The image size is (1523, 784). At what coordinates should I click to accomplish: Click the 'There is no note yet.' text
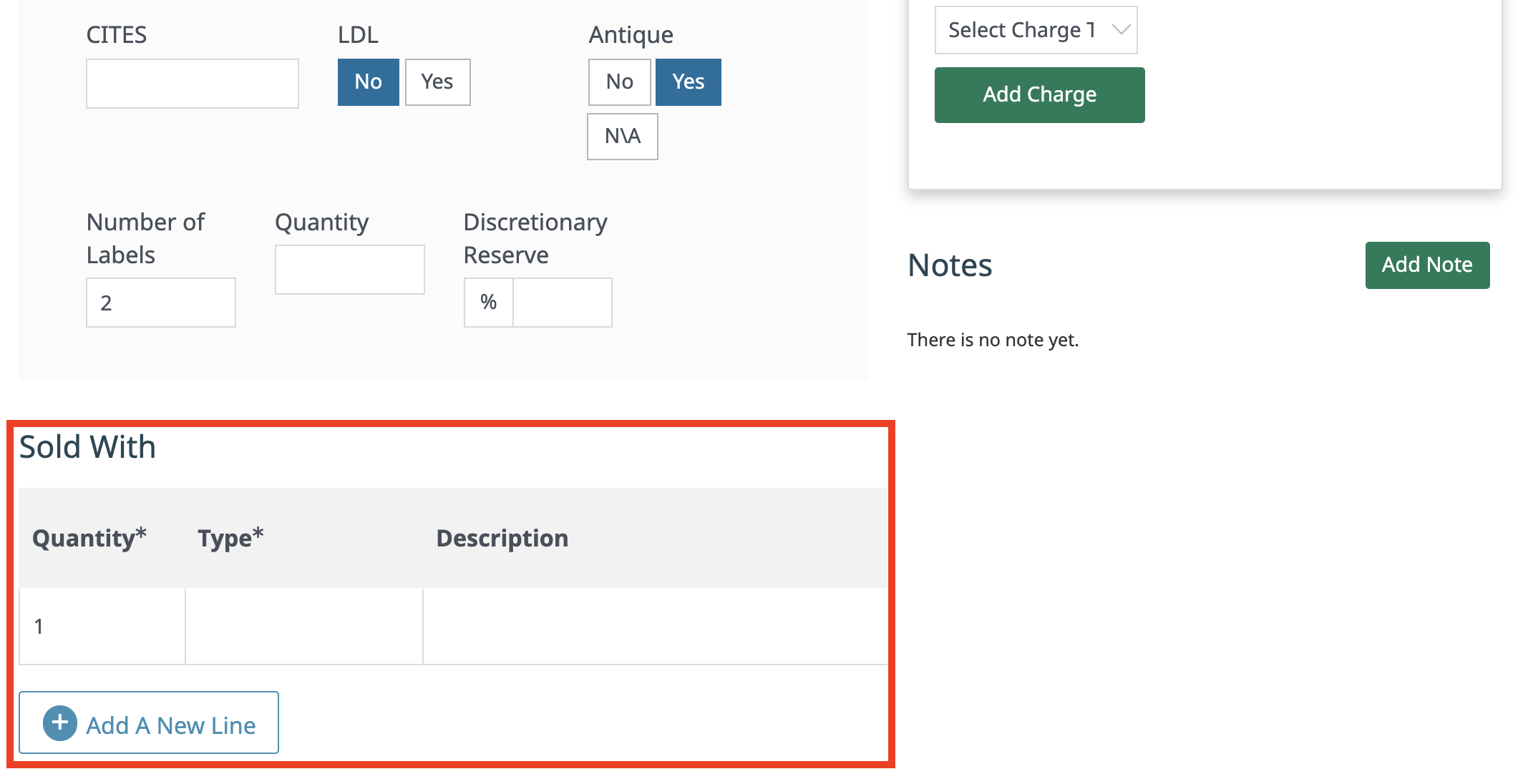pos(993,340)
